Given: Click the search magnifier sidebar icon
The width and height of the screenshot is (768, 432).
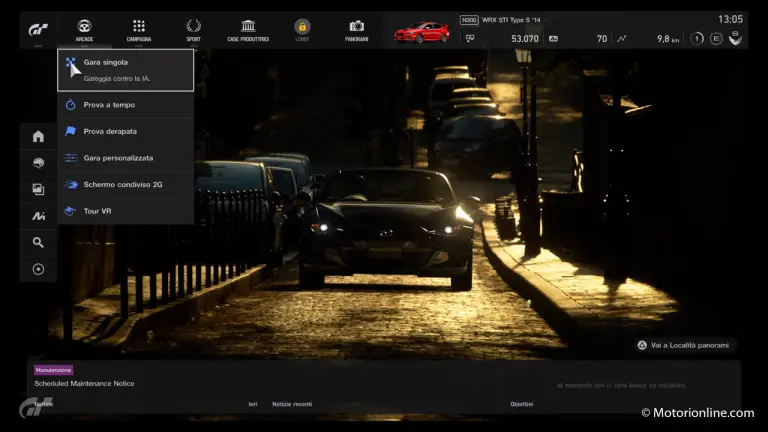Looking at the screenshot, I should 38,242.
